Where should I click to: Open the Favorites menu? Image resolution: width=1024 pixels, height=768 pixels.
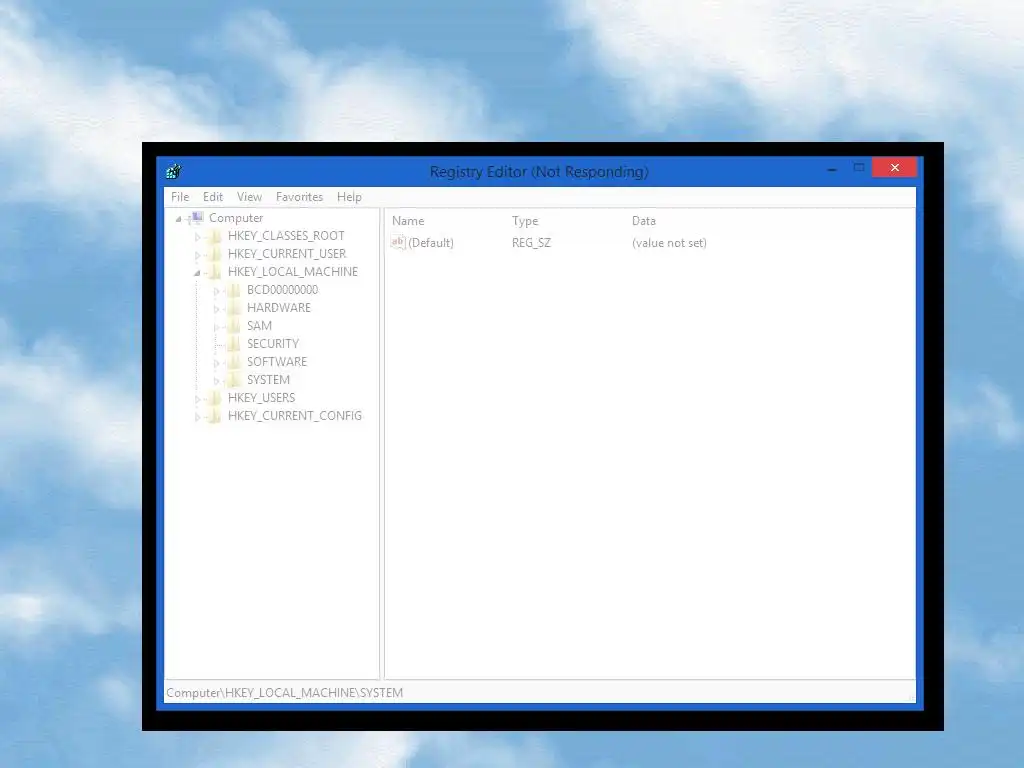299,197
